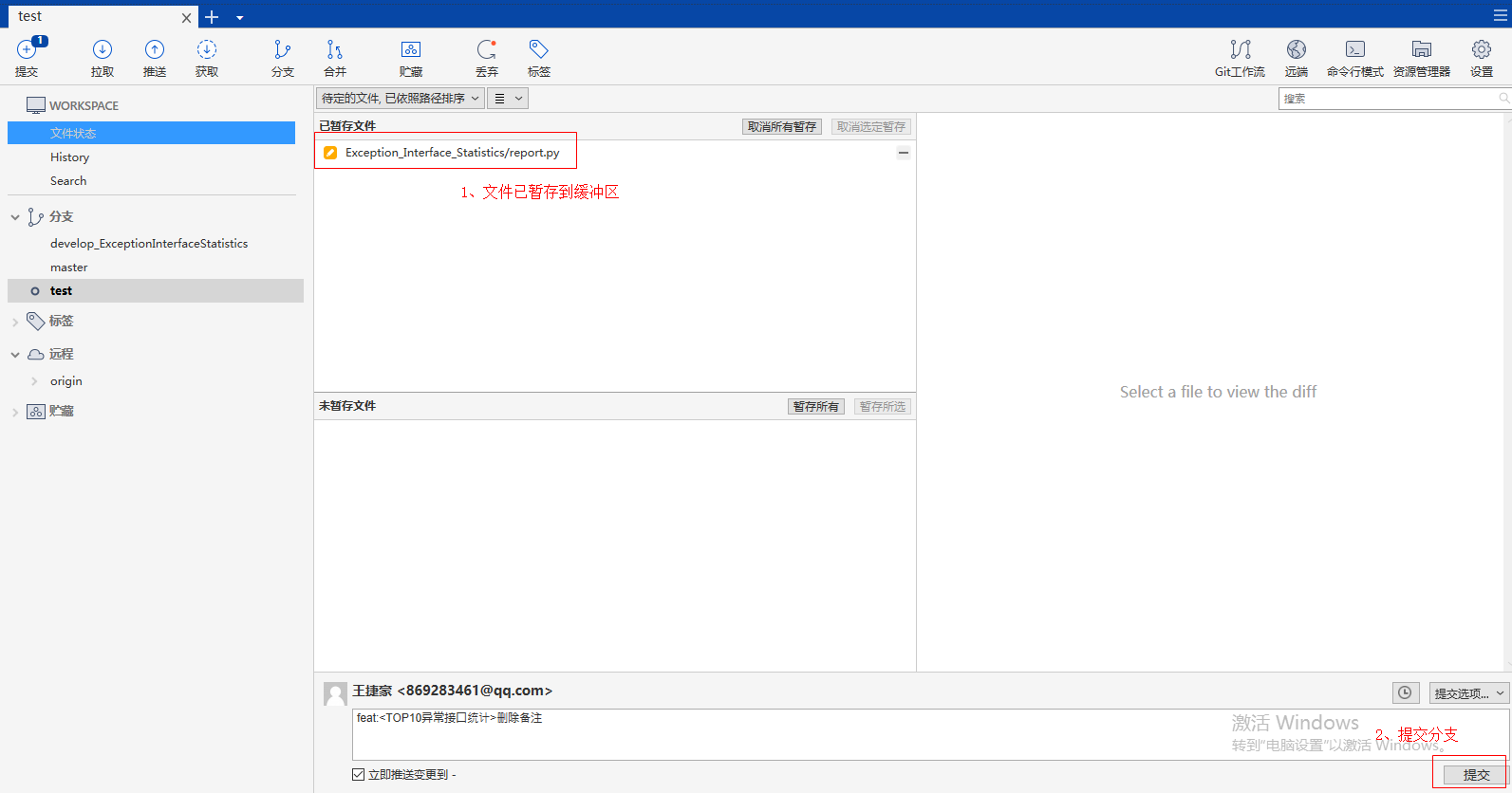This screenshot has height=793, width=1512.
Task: Open Git Flow (Git工作流) tool
Action: pyautogui.click(x=1240, y=58)
